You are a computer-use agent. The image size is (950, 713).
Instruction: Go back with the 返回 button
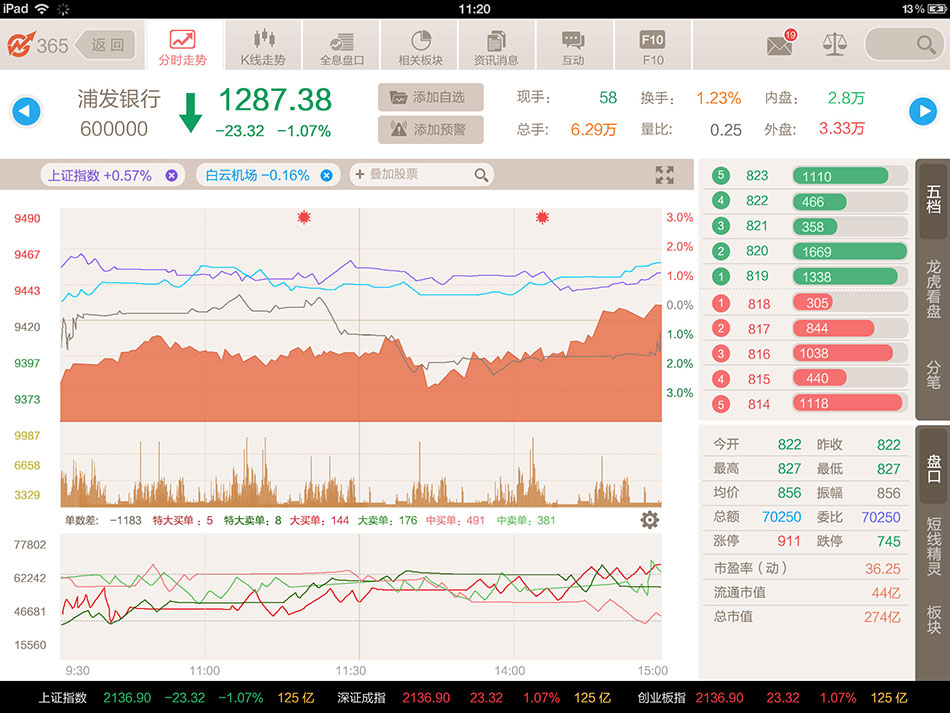point(105,45)
